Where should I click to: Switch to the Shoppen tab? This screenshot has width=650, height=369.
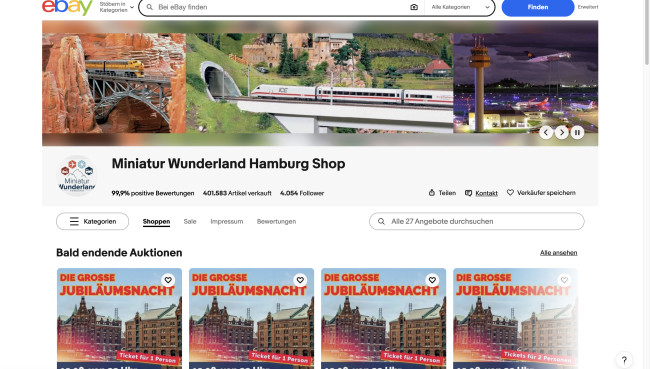click(x=156, y=221)
